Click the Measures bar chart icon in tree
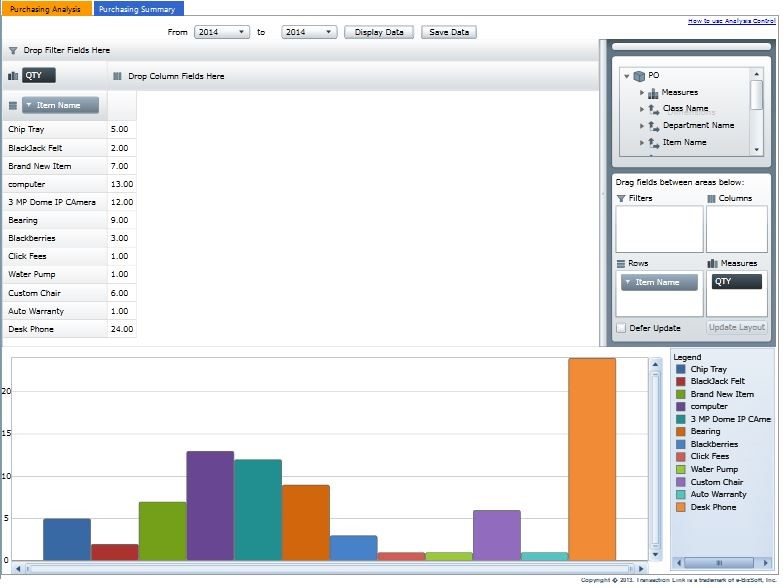The image size is (783, 588). (653, 93)
